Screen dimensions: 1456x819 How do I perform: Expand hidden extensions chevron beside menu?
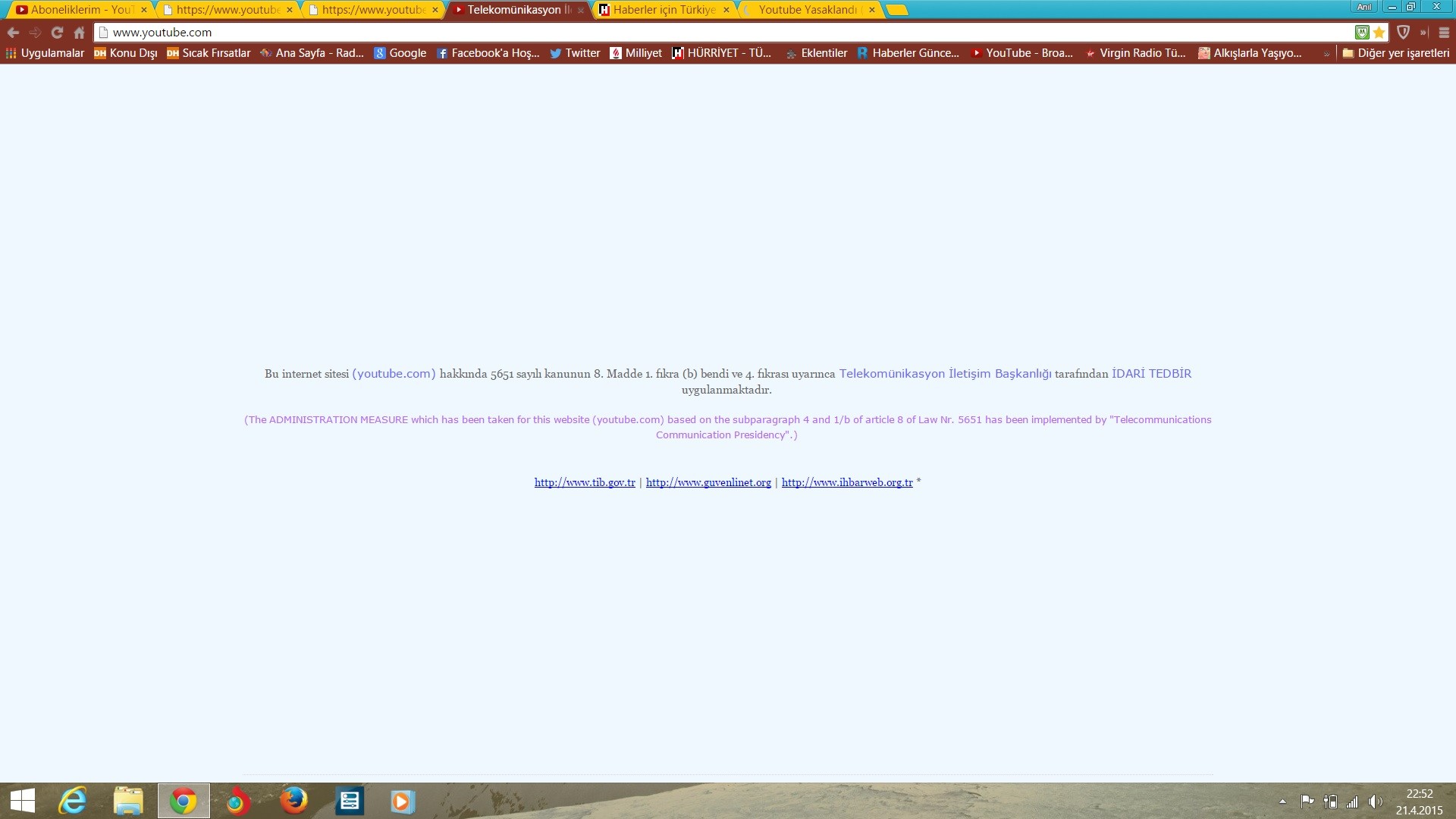pos(1423,33)
